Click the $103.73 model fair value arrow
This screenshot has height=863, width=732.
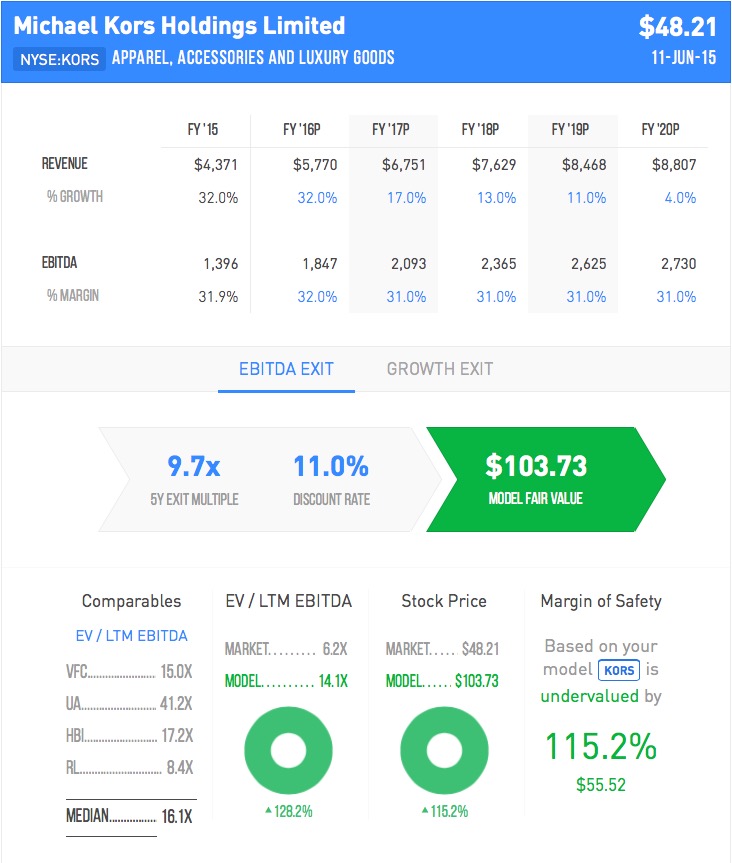coord(545,479)
